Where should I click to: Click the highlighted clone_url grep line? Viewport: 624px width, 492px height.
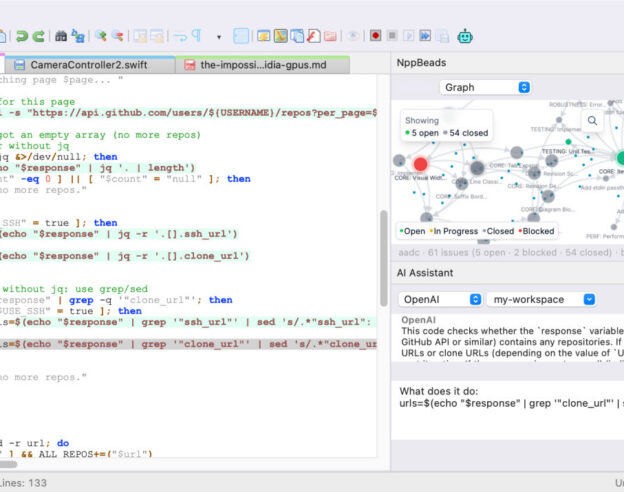(188, 344)
